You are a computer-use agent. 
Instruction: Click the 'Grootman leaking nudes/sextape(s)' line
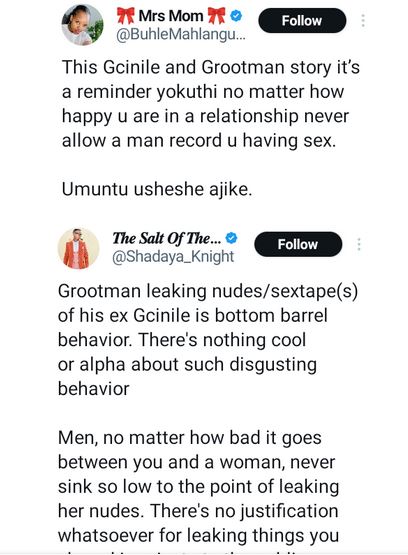208,291
